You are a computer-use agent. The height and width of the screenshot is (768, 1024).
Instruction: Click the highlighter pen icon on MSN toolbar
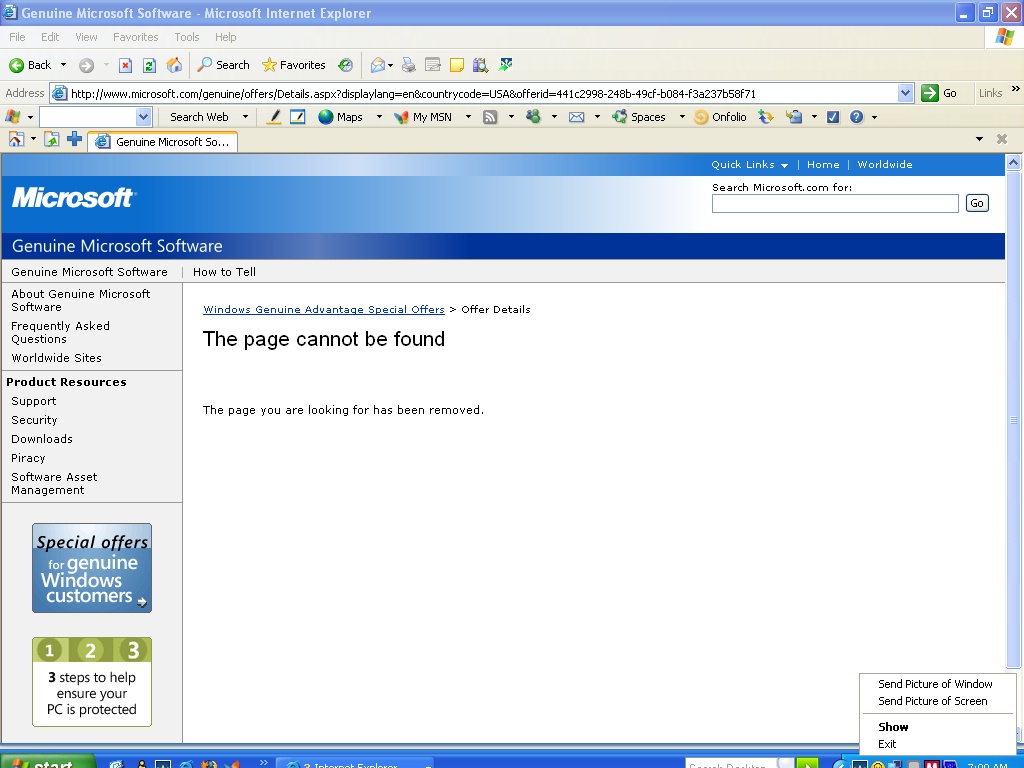tap(274, 117)
